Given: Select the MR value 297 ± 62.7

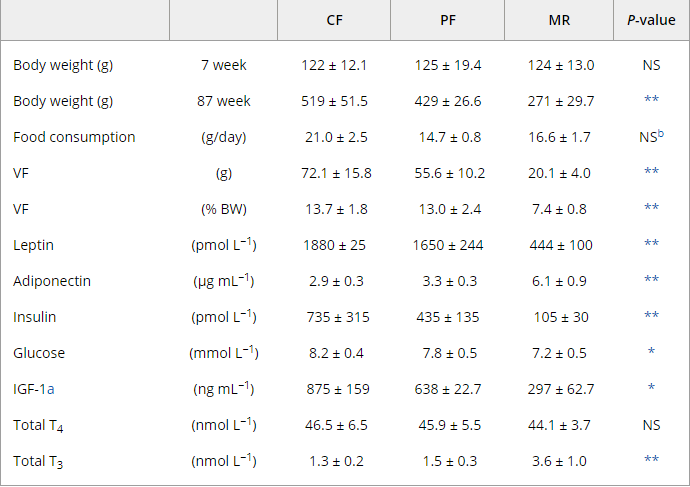Looking at the screenshot, I should tap(559, 390).
